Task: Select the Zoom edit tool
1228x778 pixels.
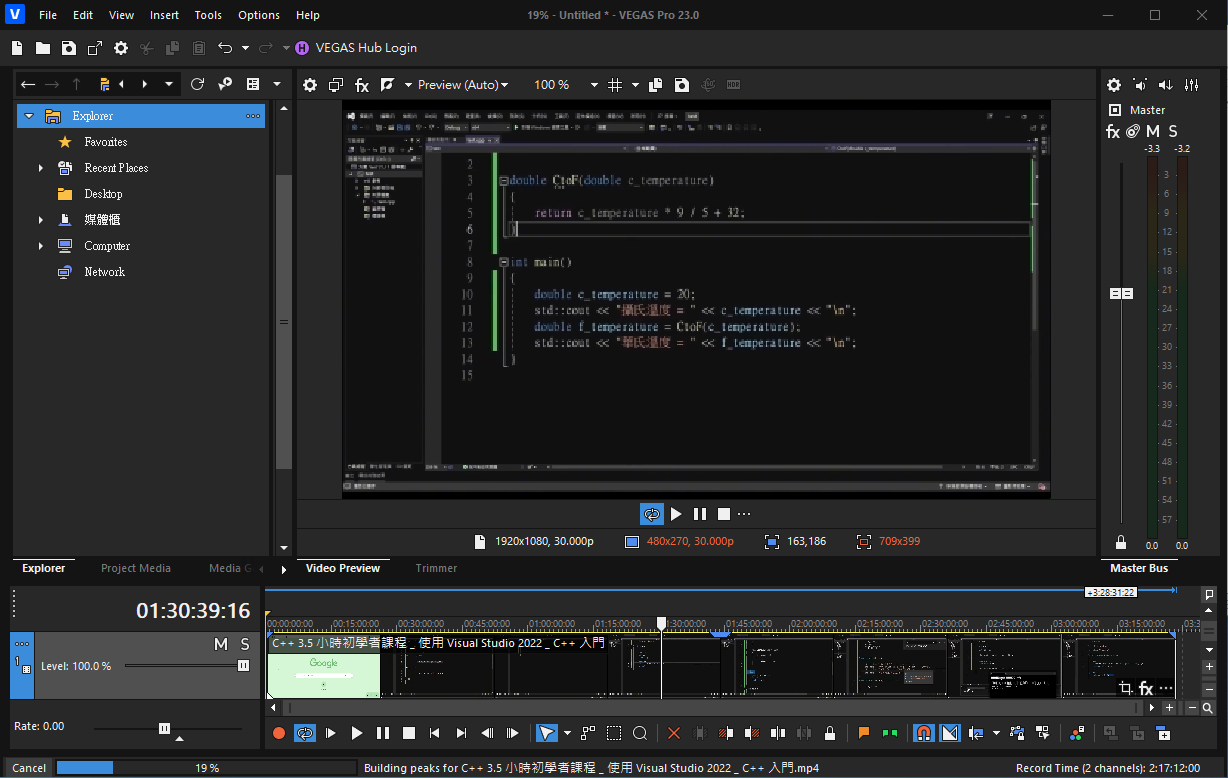Action: 640,733
